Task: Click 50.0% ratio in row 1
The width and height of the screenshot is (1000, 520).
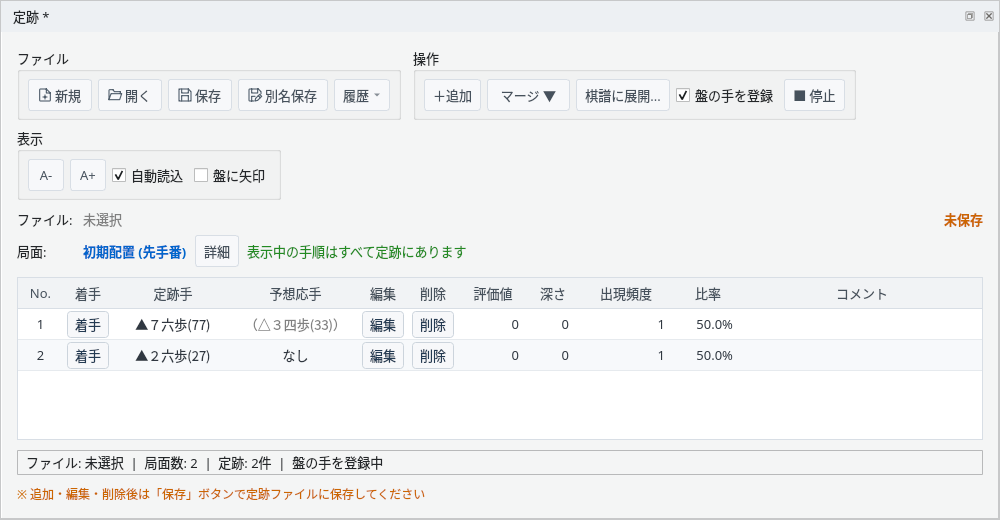Action: coord(714,325)
